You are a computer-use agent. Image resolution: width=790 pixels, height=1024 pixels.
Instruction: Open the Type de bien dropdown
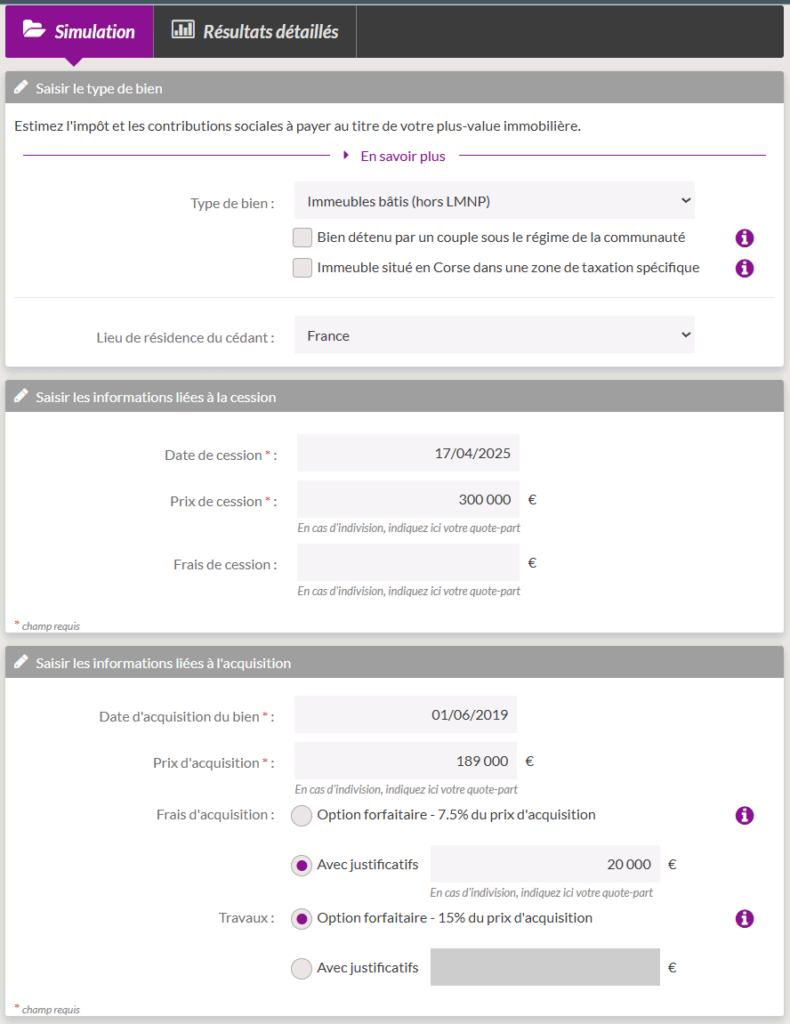click(x=494, y=201)
